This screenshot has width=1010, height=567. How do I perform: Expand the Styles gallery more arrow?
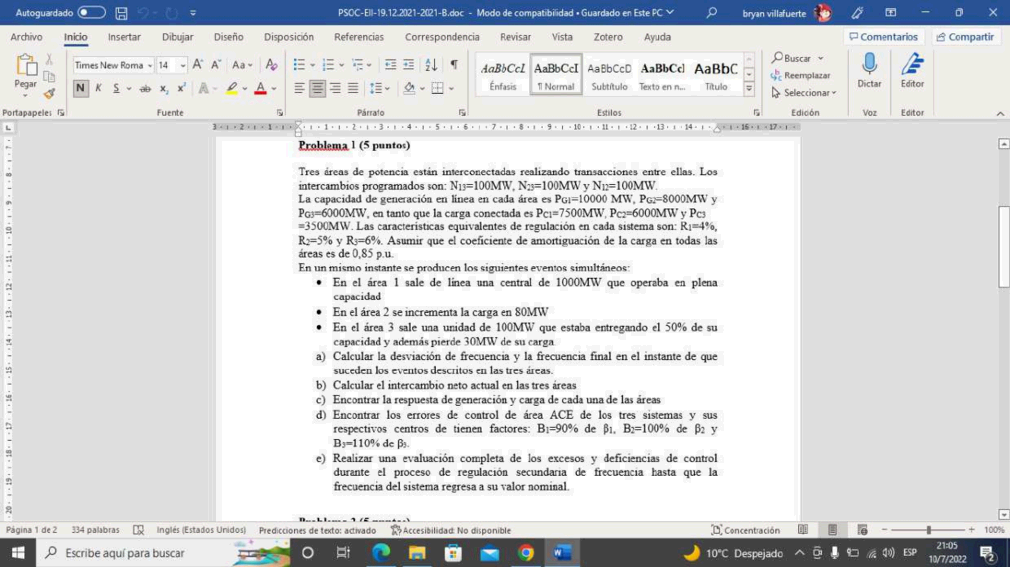tap(749, 89)
